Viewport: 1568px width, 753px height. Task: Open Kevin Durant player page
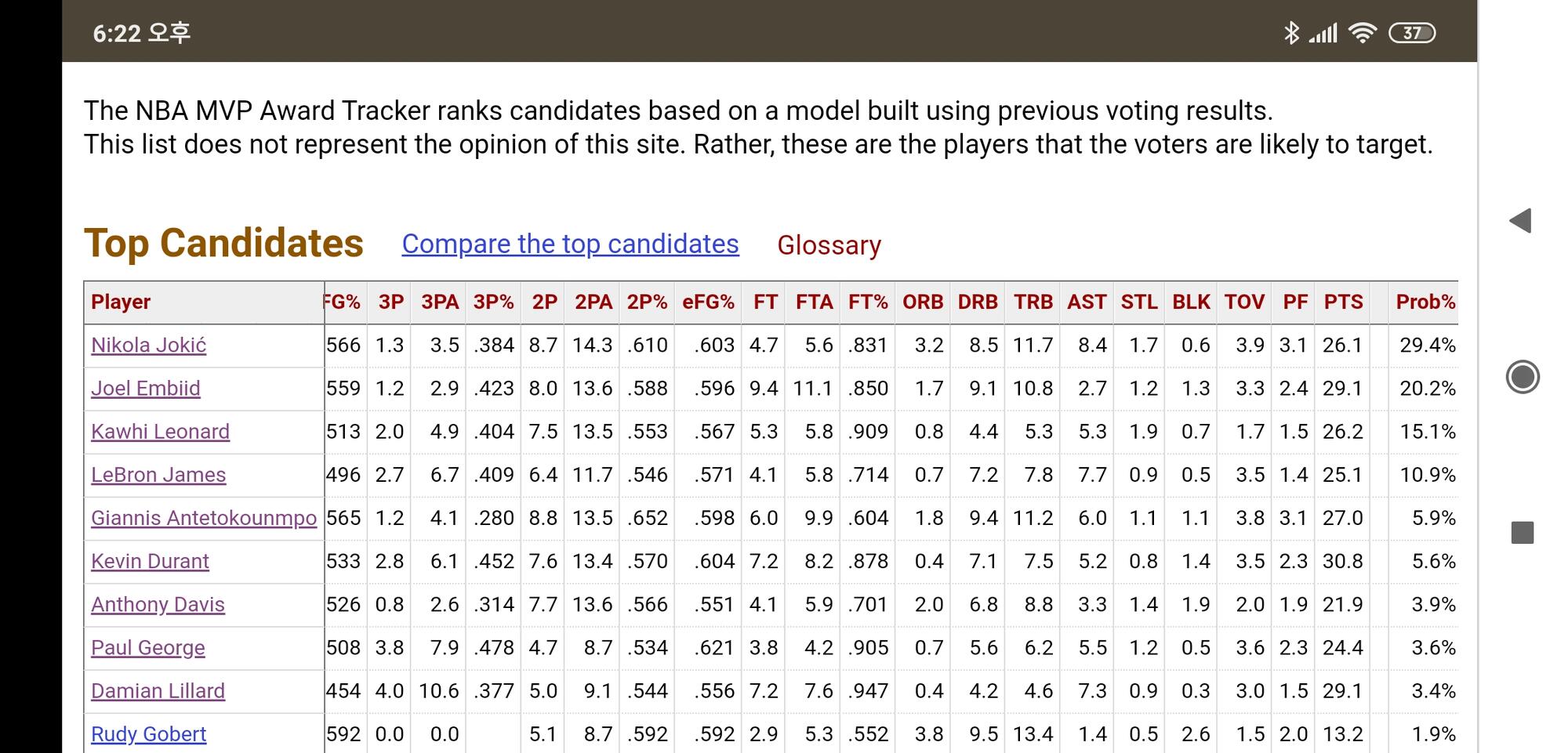(150, 561)
